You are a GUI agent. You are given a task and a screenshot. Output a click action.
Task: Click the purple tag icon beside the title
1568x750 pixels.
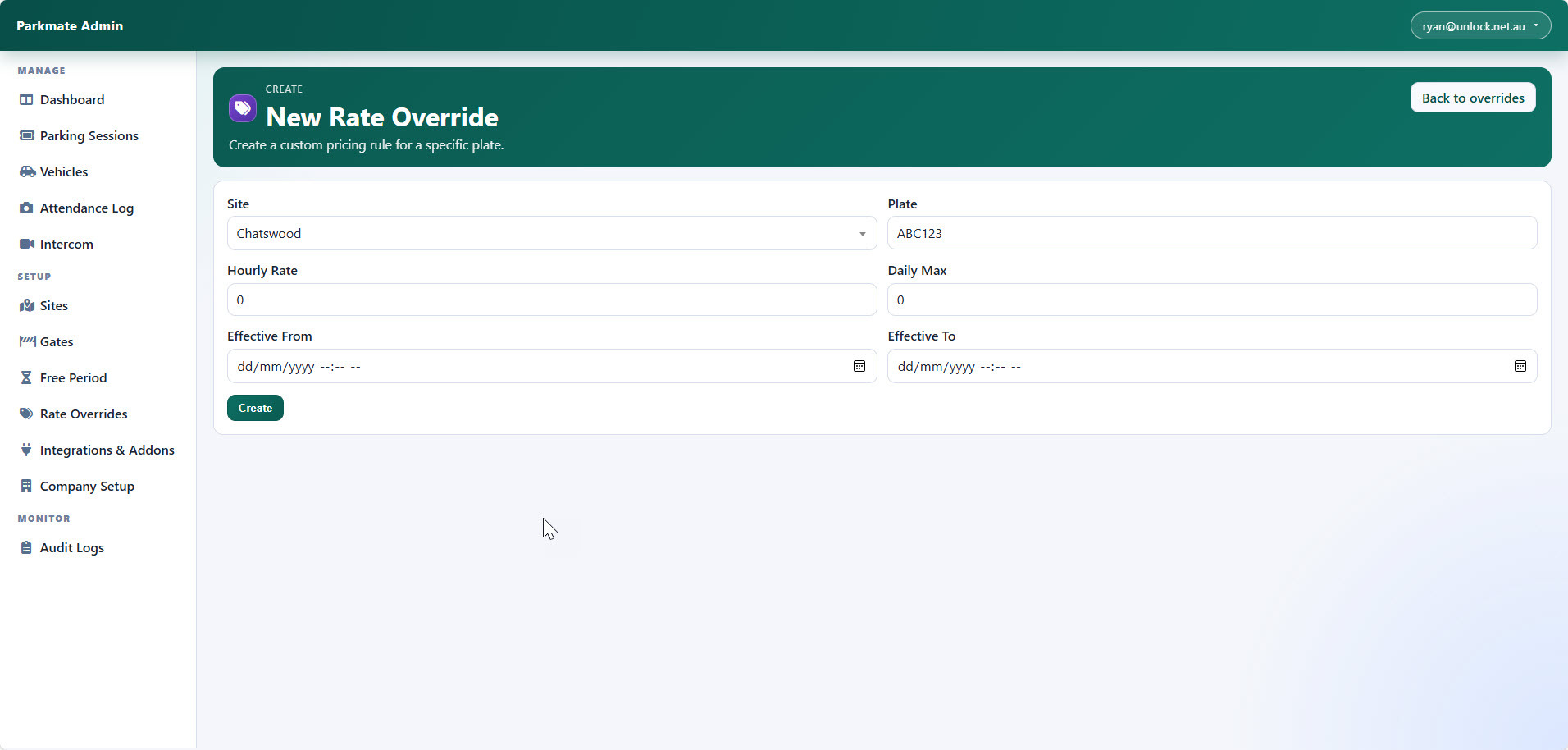[x=243, y=108]
